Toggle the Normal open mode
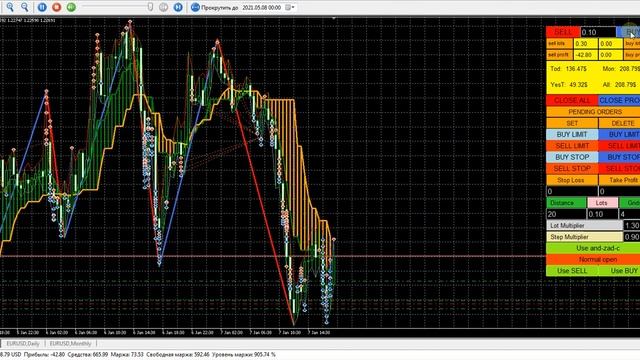The image size is (640, 360). [593, 260]
